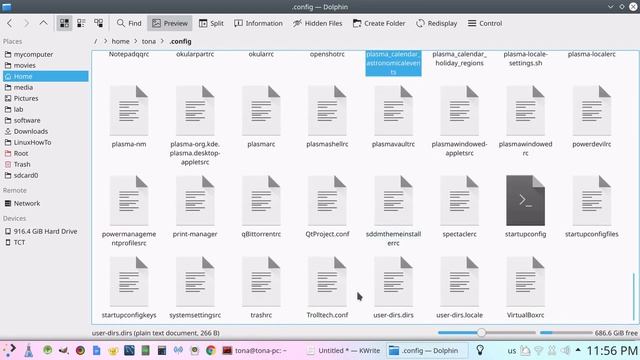Viewport: 640px width, 360px height.
Task: Navigate to tona in the breadcrumb
Action: tap(149, 41)
